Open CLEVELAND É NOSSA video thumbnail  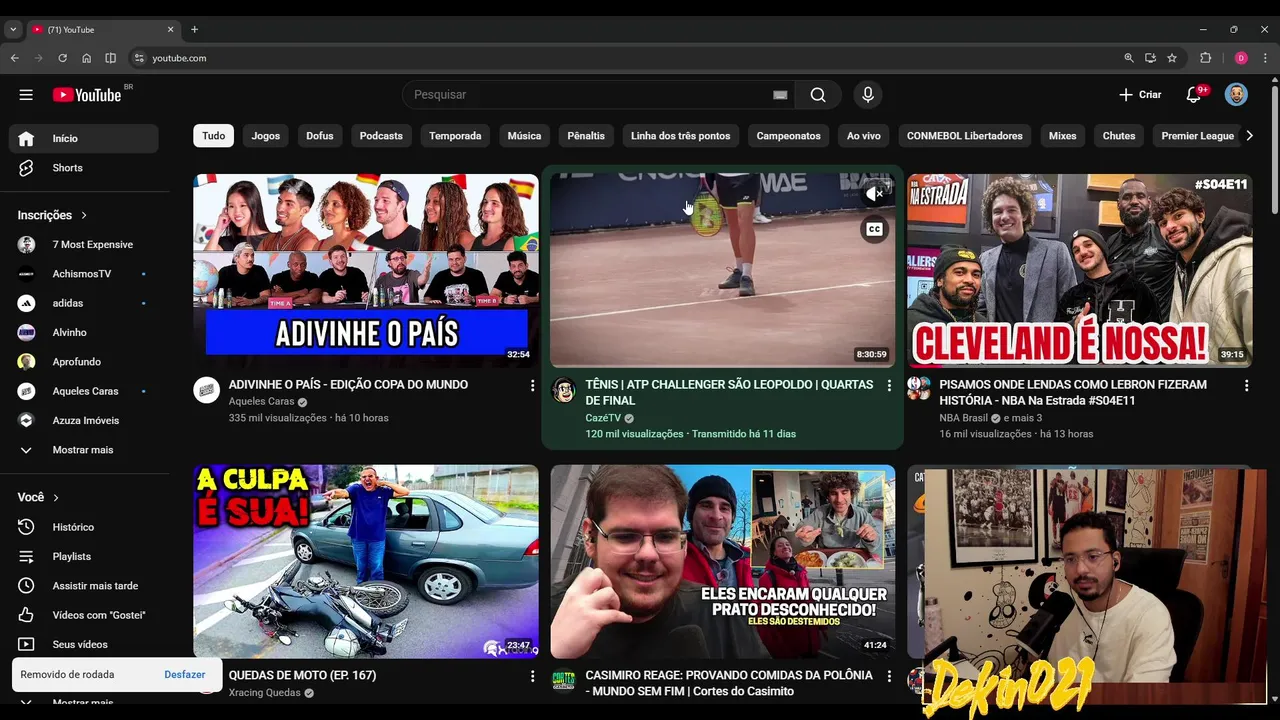tap(1080, 271)
